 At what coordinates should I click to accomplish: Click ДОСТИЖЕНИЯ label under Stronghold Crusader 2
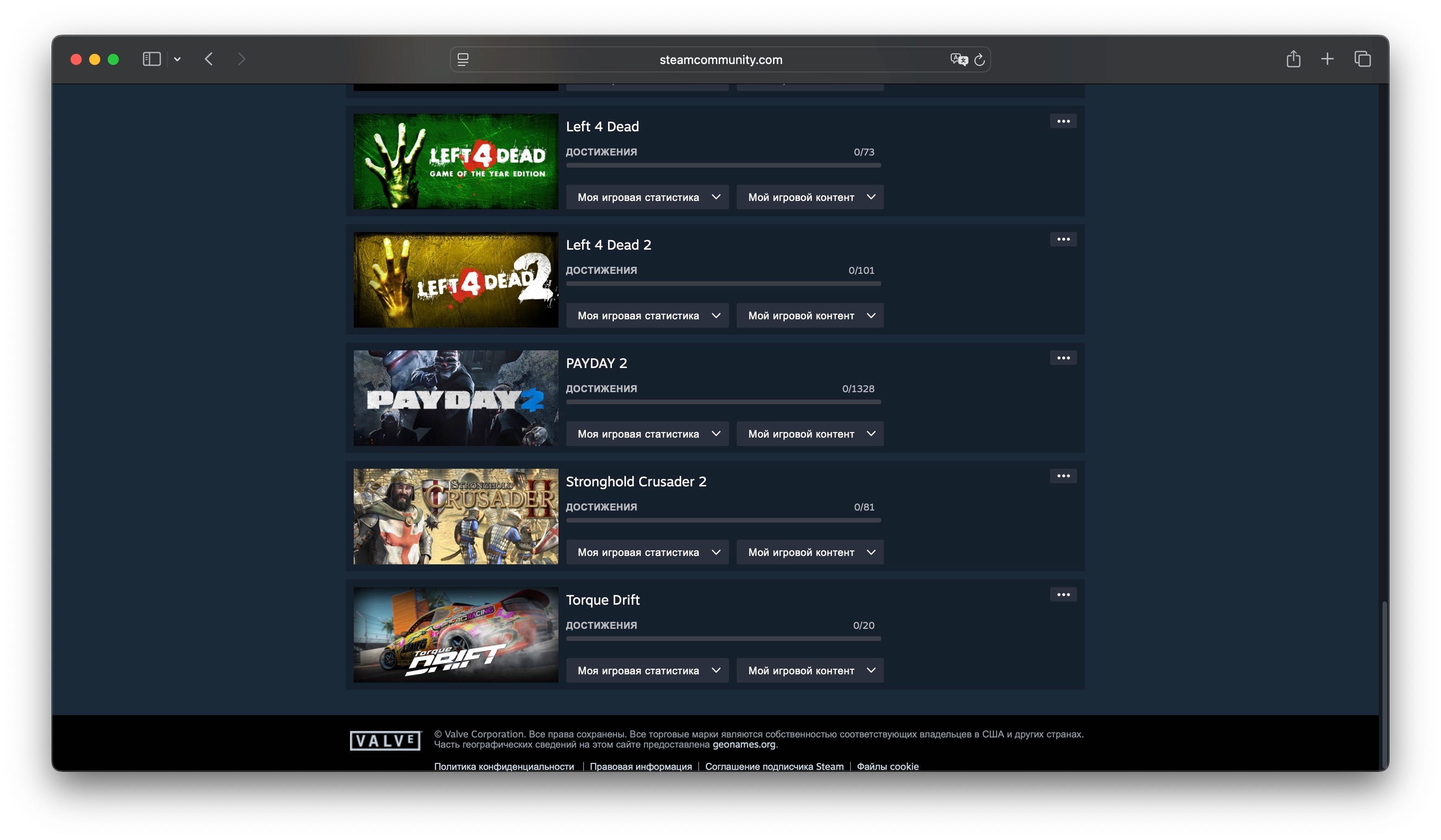602,507
